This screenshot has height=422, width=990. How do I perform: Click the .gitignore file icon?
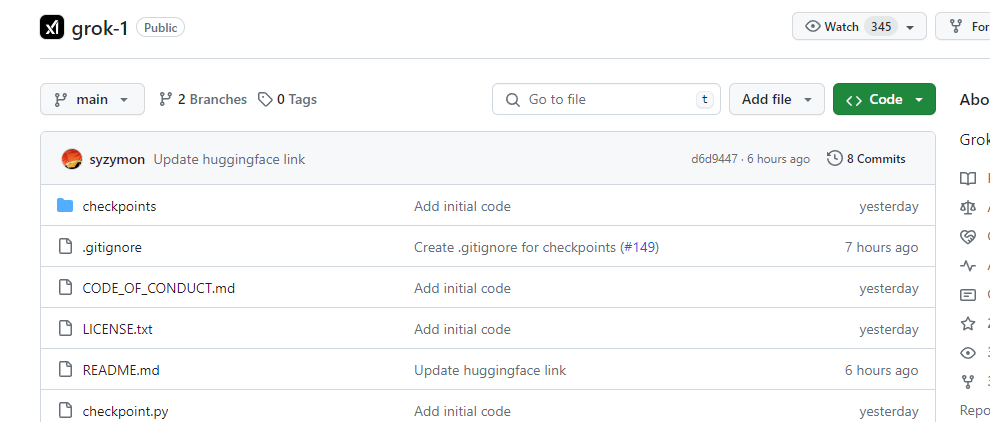[x=65, y=246]
